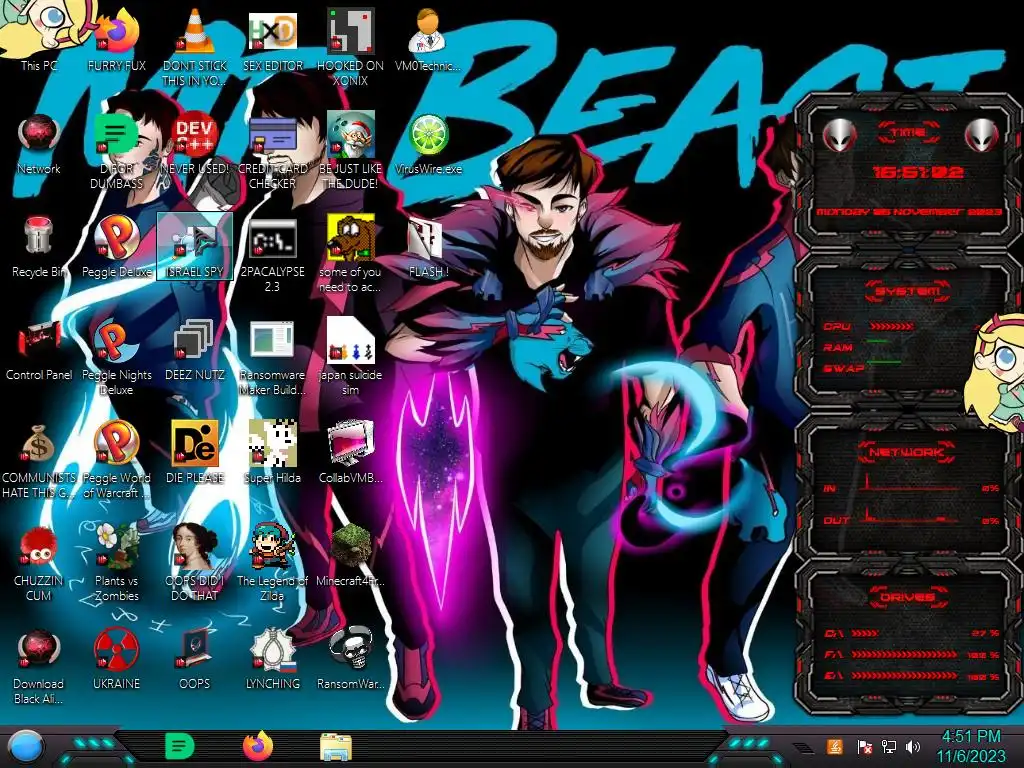Select the DEEZ NUTZ stacked windows icon
Screen dimensions: 1024x768
195,349
